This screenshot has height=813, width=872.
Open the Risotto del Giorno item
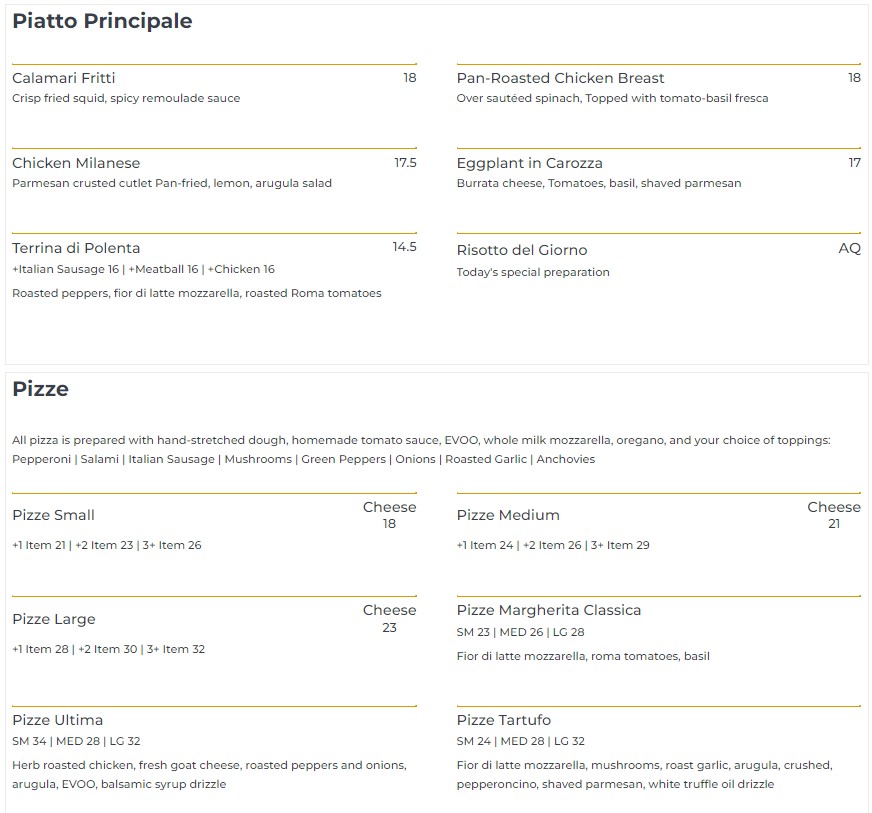coord(521,250)
